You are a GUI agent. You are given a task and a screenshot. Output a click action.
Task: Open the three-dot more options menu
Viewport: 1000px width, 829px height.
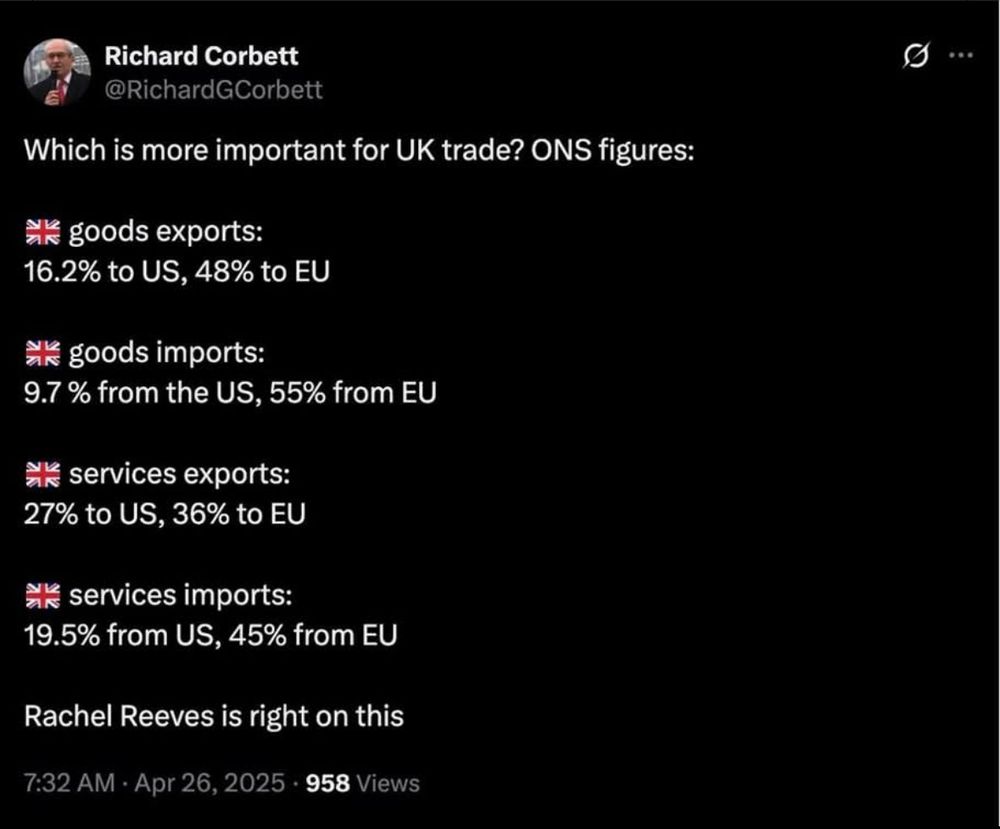(x=961, y=55)
